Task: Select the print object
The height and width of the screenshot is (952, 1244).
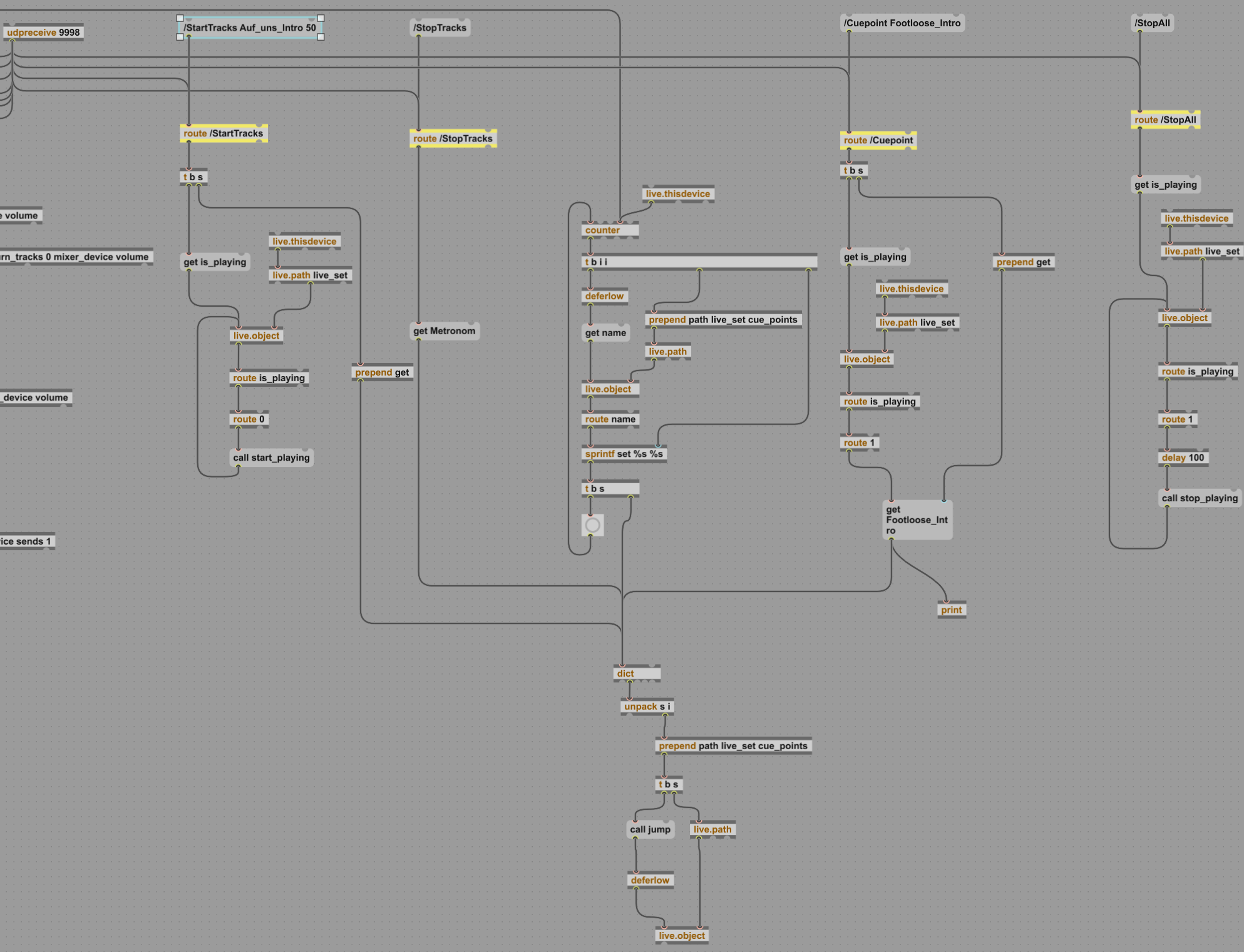Action: (x=951, y=610)
